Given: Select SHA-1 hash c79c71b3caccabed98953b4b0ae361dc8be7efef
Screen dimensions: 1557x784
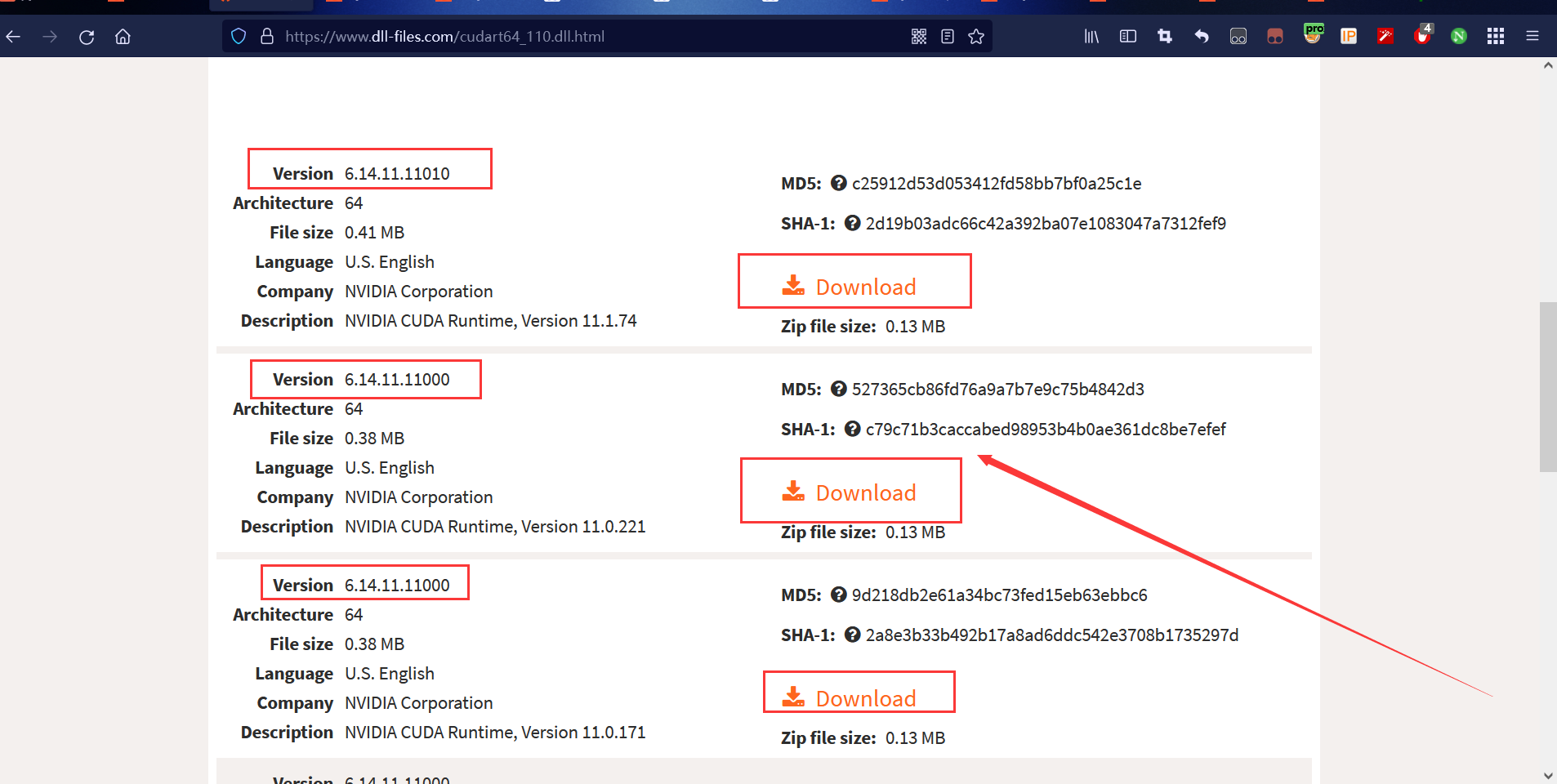Looking at the screenshot, I should [x=1046, y=430].
